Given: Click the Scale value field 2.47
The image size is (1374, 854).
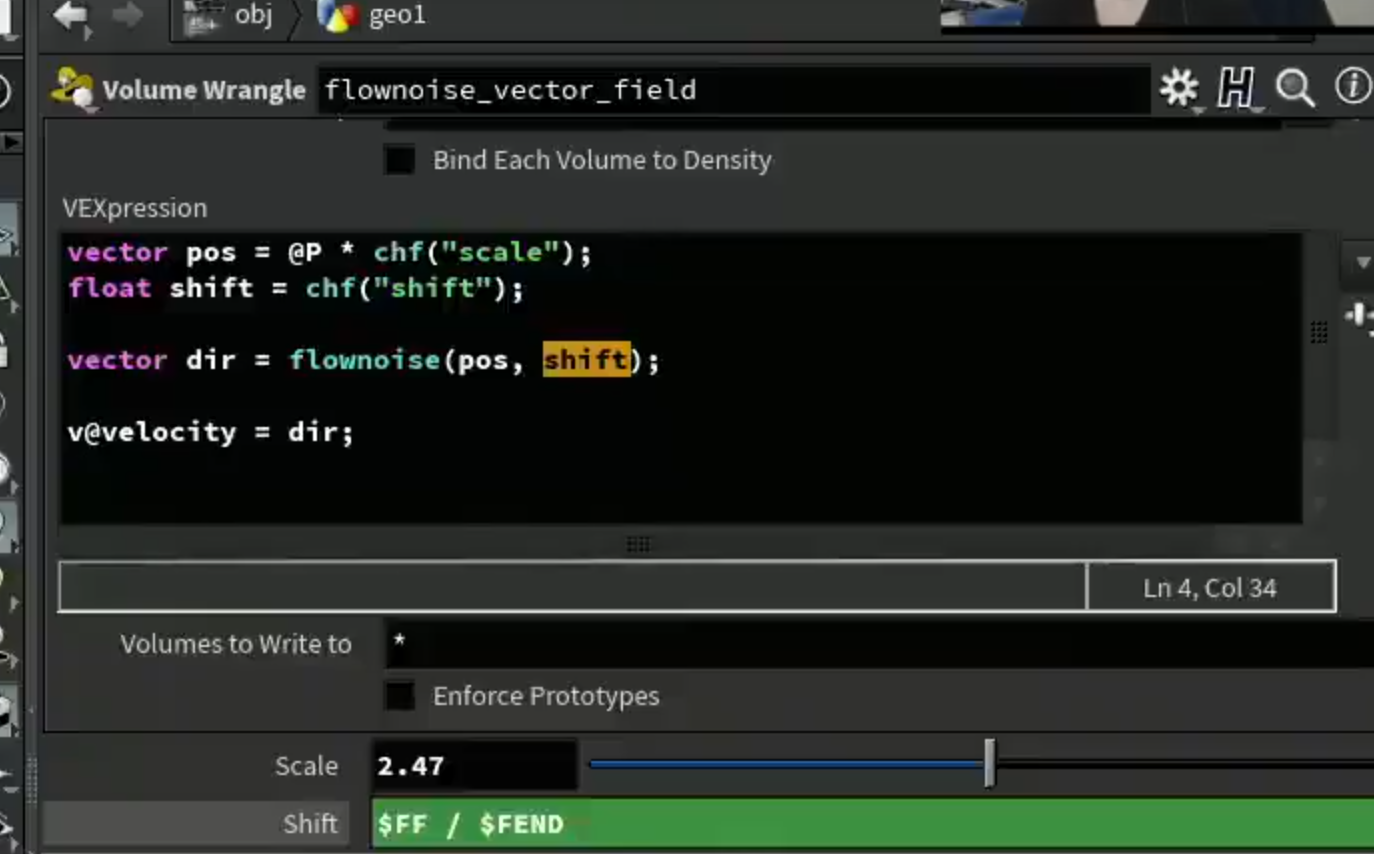Looking at the screenshot, I should (475, 766).
